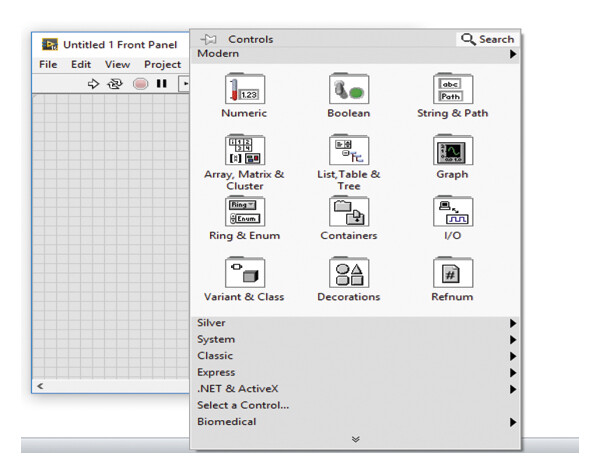Select the Classic palette label
Viewport: 600px width, 474px height.
pyautogui.click(x=215, y=356)
